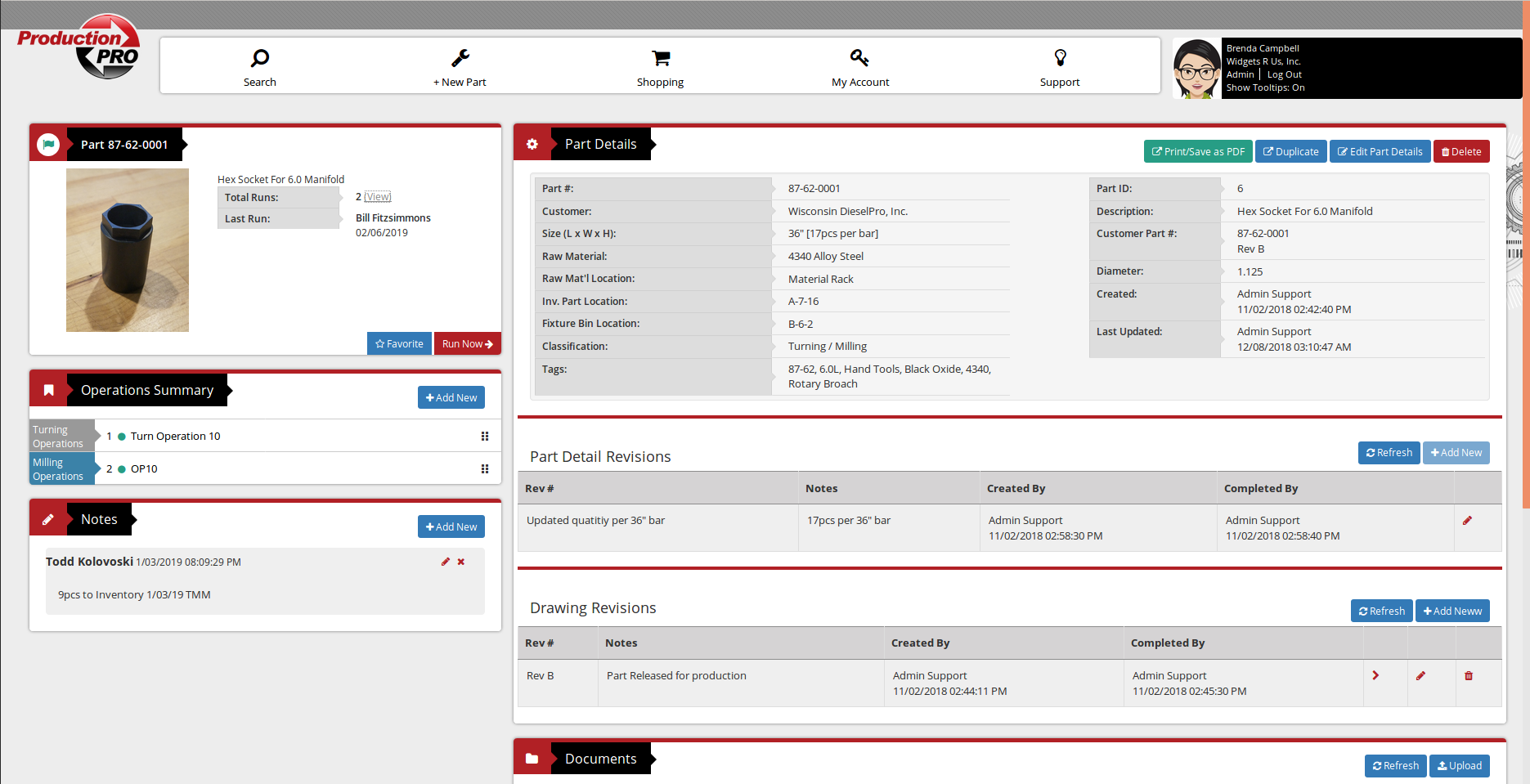
Task: Click Print/Save as PDF button
Action: [x=1198, y=152]
